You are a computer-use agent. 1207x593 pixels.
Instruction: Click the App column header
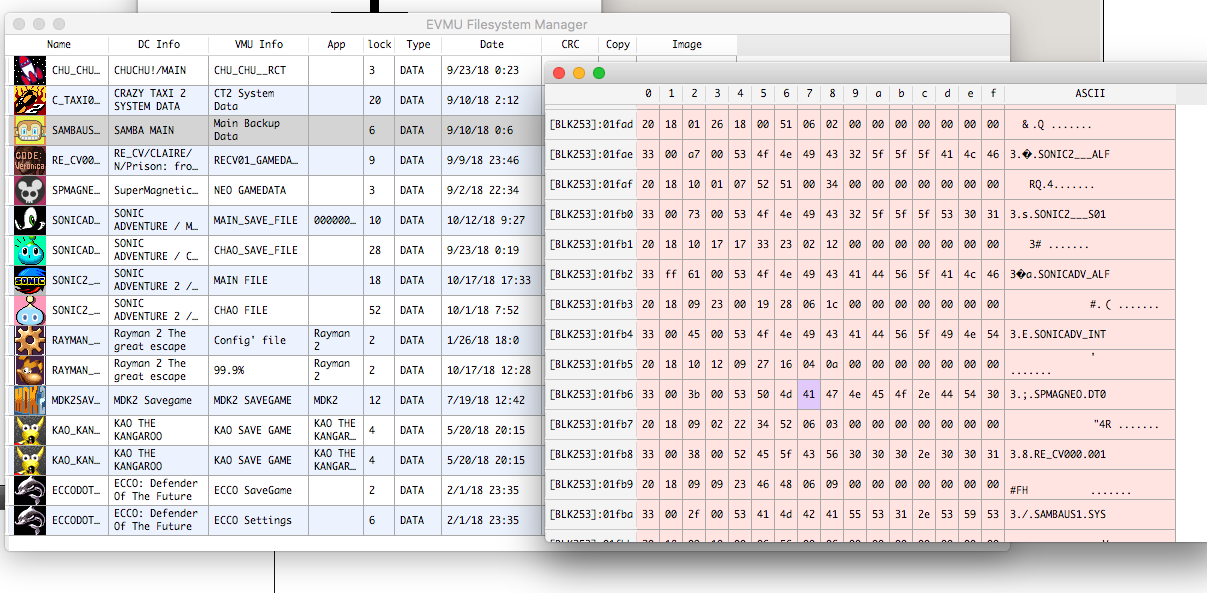pos(336,44)
